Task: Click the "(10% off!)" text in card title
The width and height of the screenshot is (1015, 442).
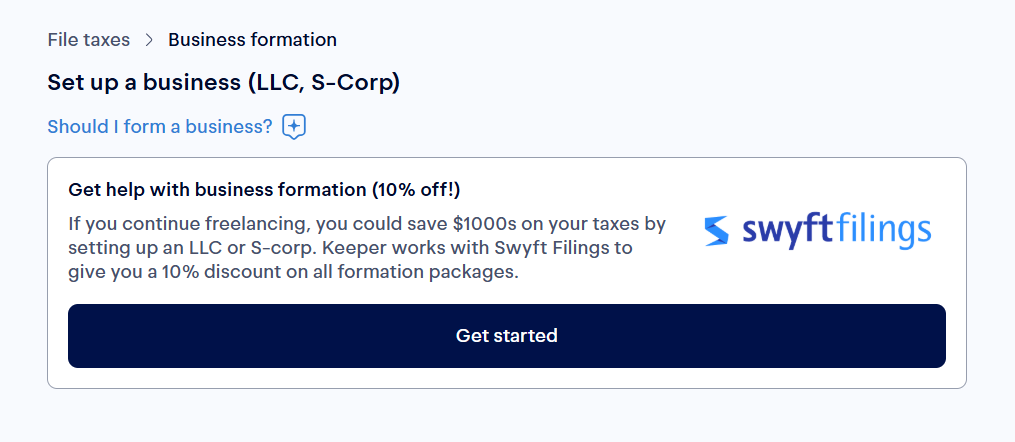Action: coord(416,190)
